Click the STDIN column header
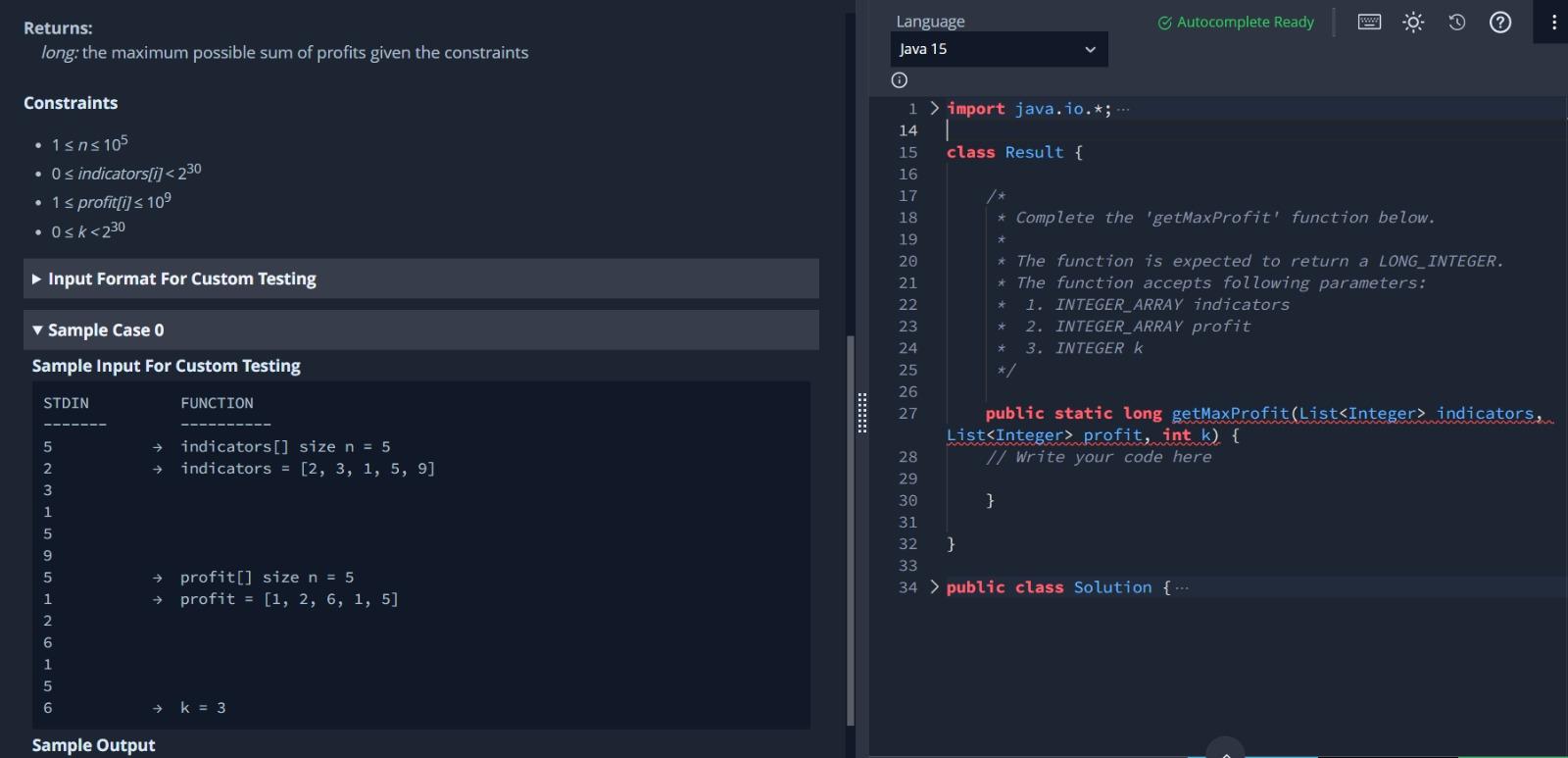The height and width of the screenshot is (758, 1568). pyautogui.click(x=66, y=403)
